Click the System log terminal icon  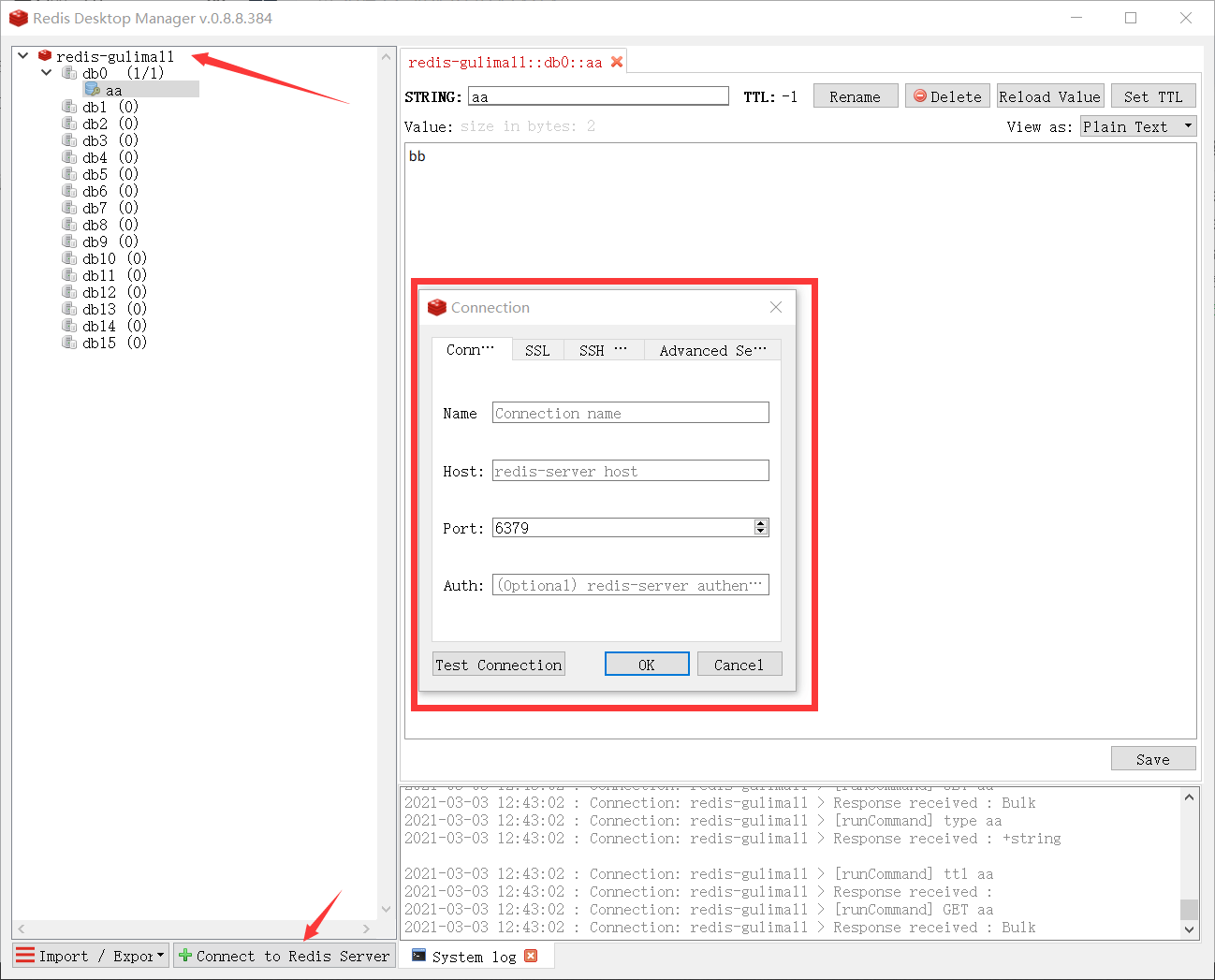(419, 956)
